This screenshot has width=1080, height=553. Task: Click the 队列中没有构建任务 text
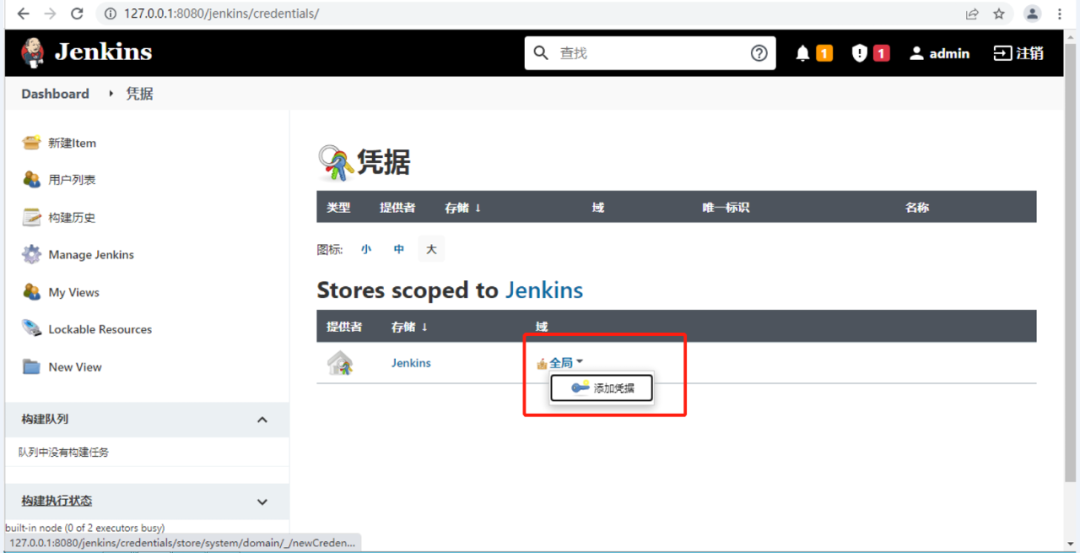[x=63, y=452]
